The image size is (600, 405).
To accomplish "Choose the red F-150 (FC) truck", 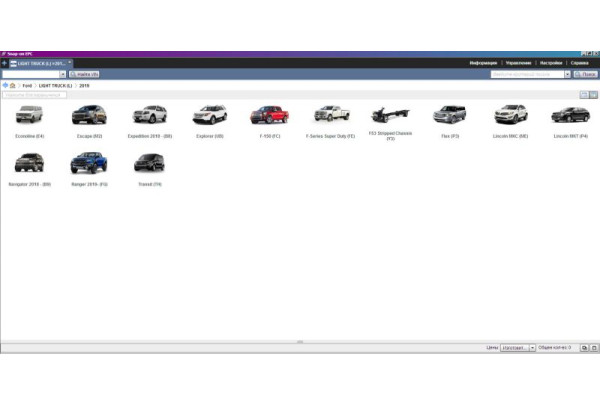I will tap(269, 115).
